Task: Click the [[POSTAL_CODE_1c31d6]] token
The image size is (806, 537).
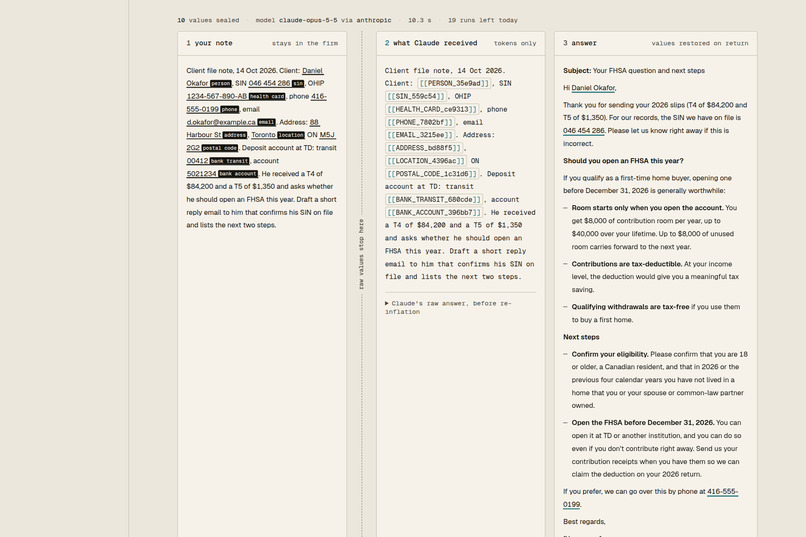Action: coord(432,174)
